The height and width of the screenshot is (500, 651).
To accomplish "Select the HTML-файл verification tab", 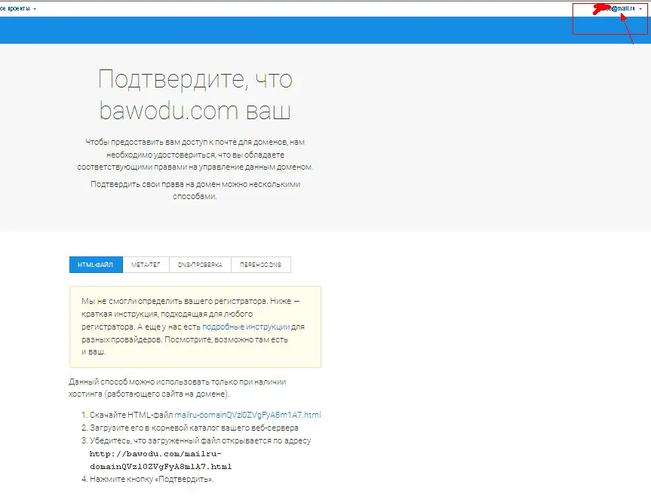I will pos(96,265).
